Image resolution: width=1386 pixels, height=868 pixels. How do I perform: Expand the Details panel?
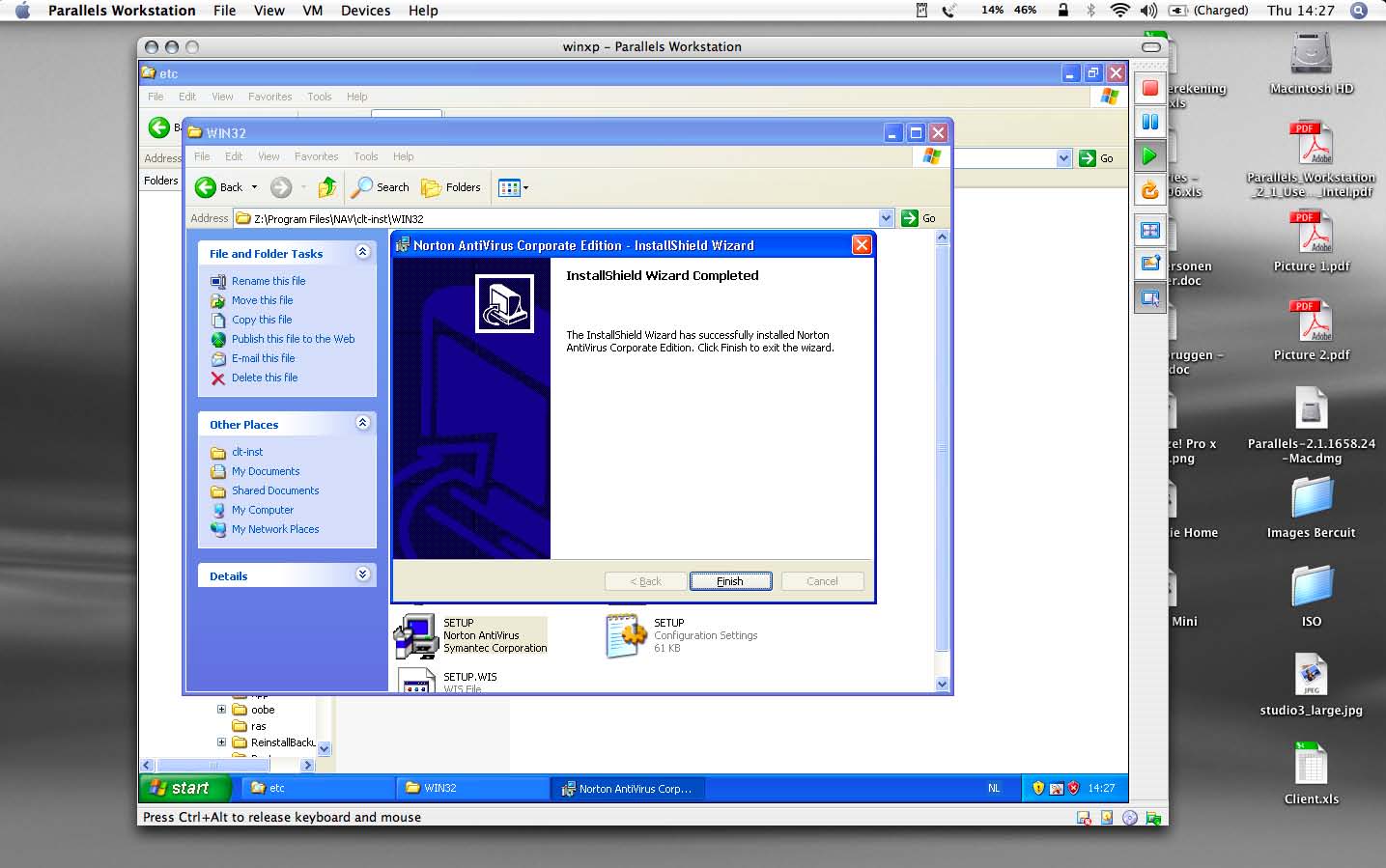(x=363, y=574)
